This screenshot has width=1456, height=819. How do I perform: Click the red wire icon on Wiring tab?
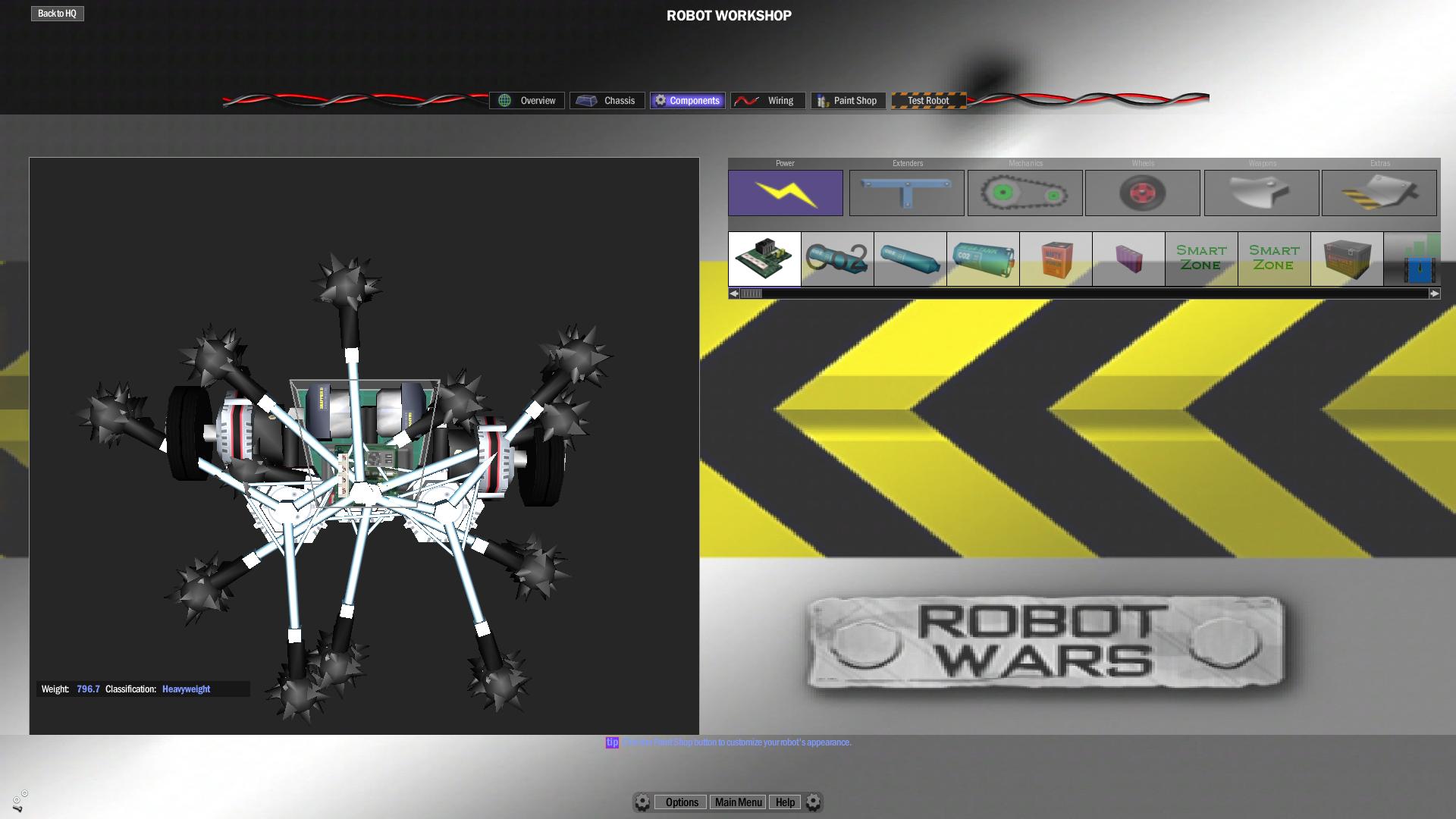(x=746, y=101)
